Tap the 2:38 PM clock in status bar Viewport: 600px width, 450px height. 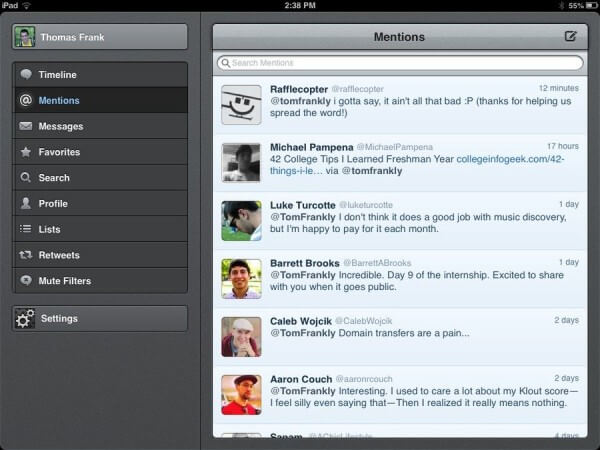(x=300, y=5)
